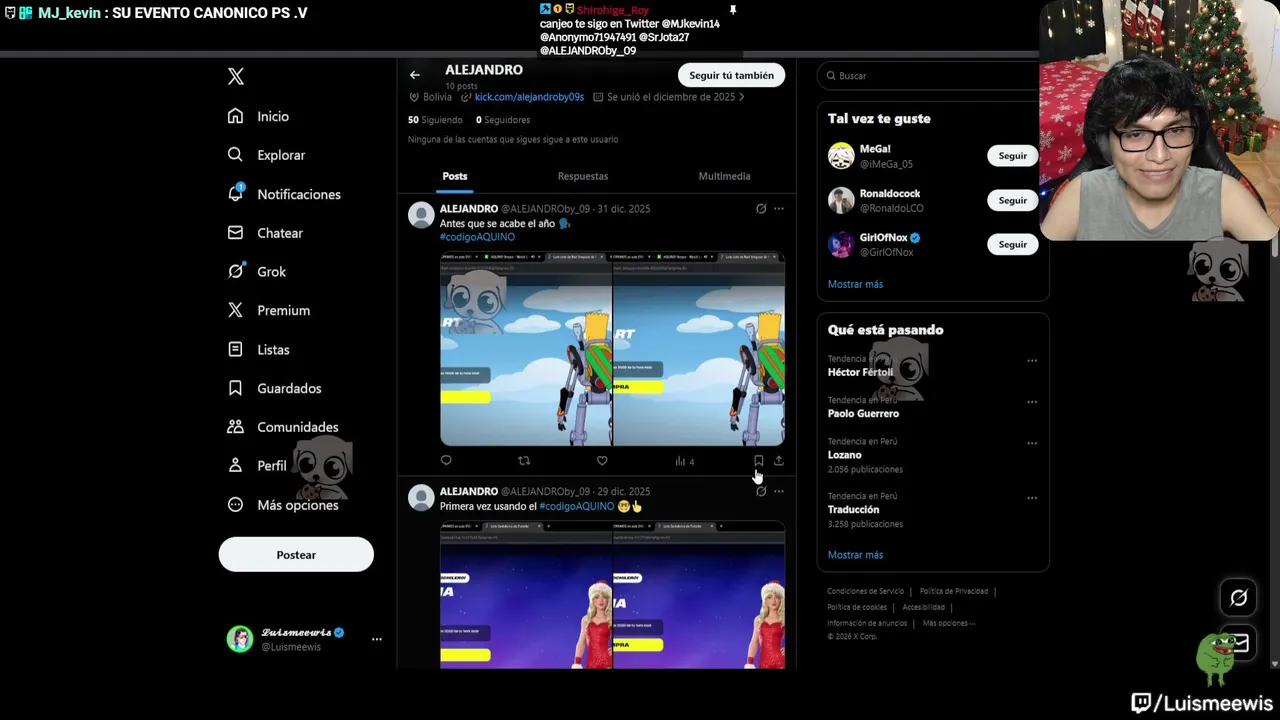Open Condiciones de Servicio link
The image size is (1280, 720).
click(x=865, y=591)
